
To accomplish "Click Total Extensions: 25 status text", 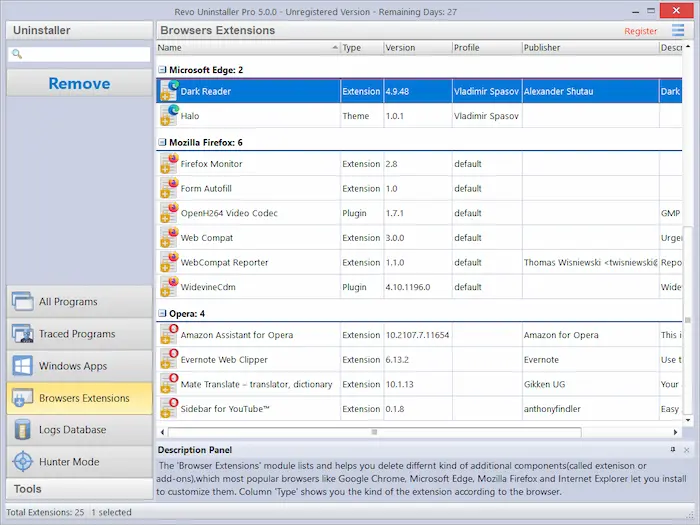I will (x=45, y=512).
